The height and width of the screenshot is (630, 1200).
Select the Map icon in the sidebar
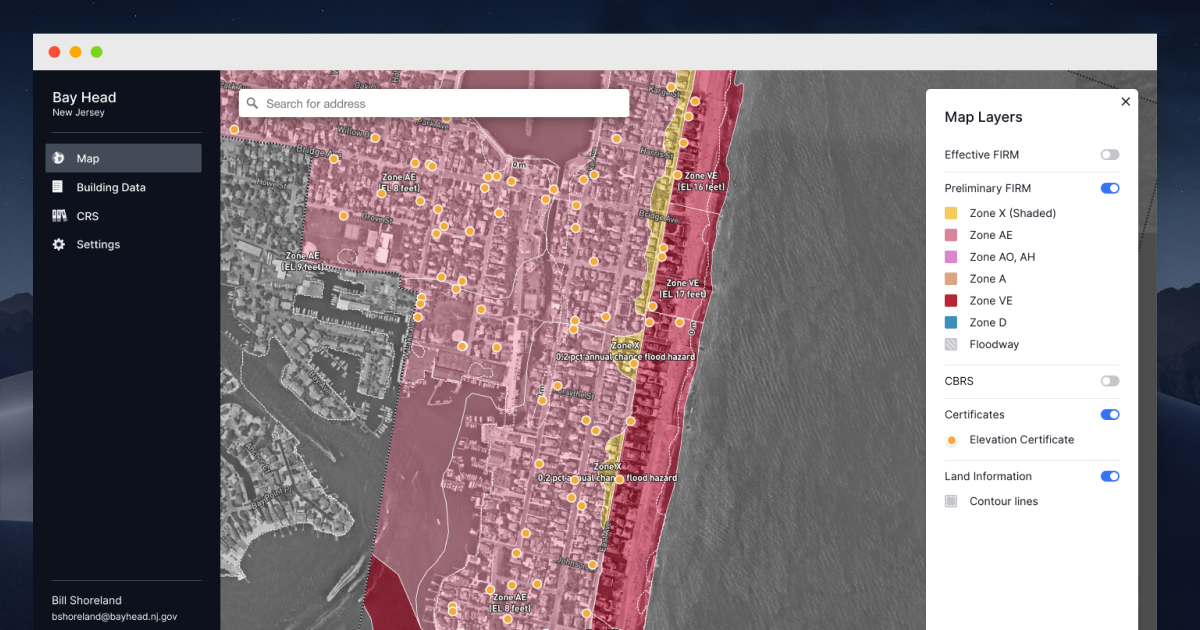60,158
